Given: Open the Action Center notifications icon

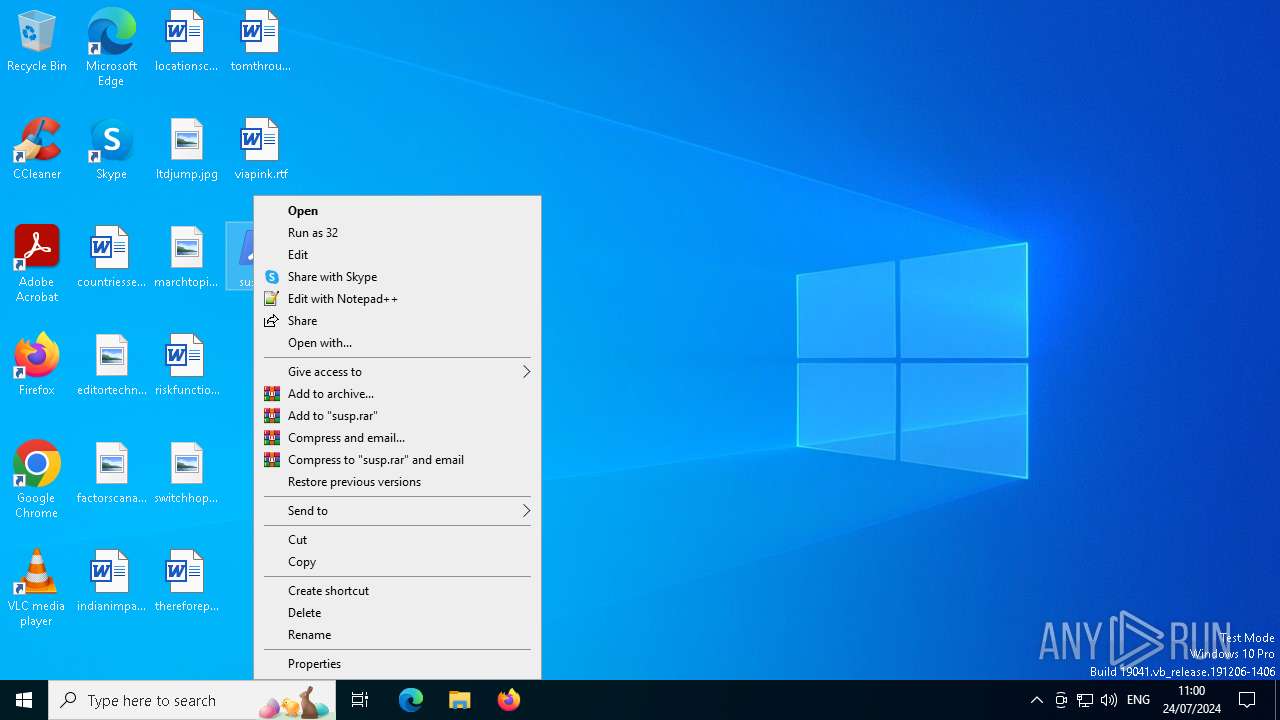Looking at the screenshot, I should pyautogui.click(x=1248, y=700).
